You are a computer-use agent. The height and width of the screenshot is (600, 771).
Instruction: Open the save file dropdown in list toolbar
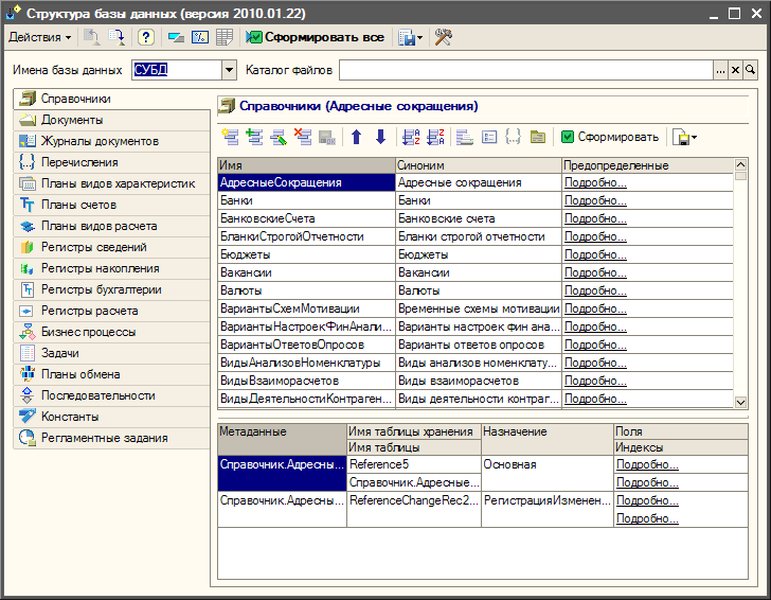coord(684,138)
